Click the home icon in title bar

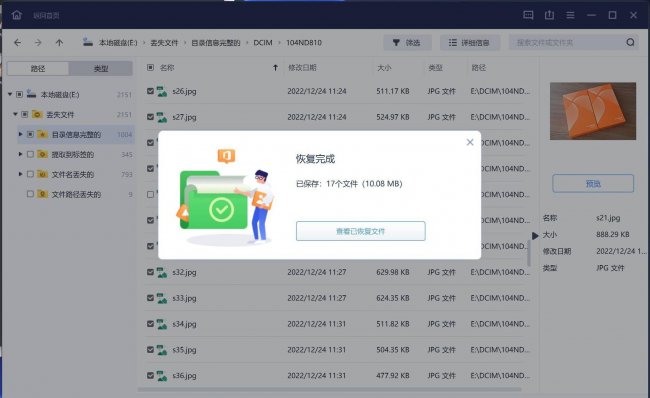[x=17, y=15]
